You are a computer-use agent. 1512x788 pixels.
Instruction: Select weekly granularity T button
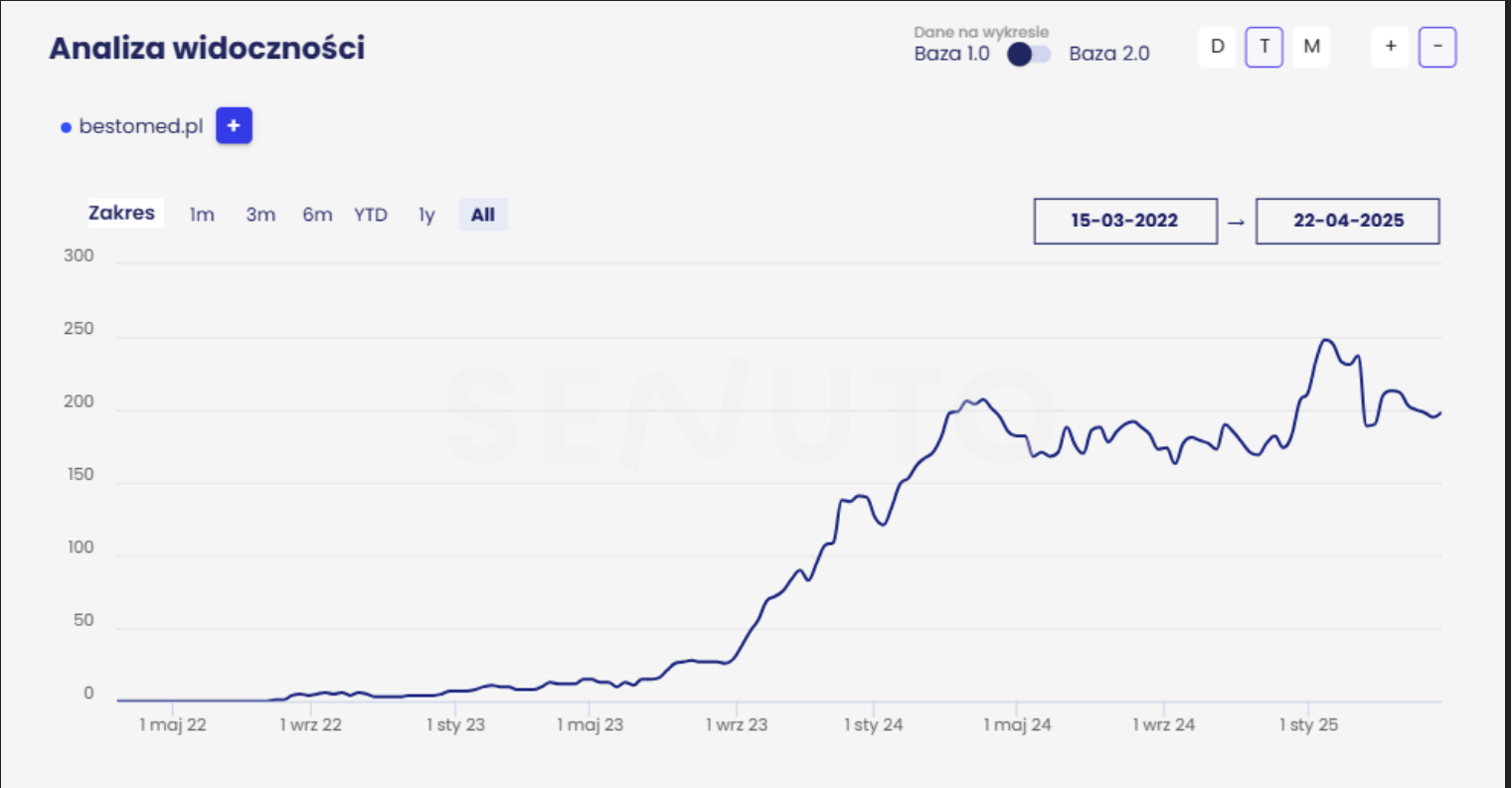coord(1264,47)
